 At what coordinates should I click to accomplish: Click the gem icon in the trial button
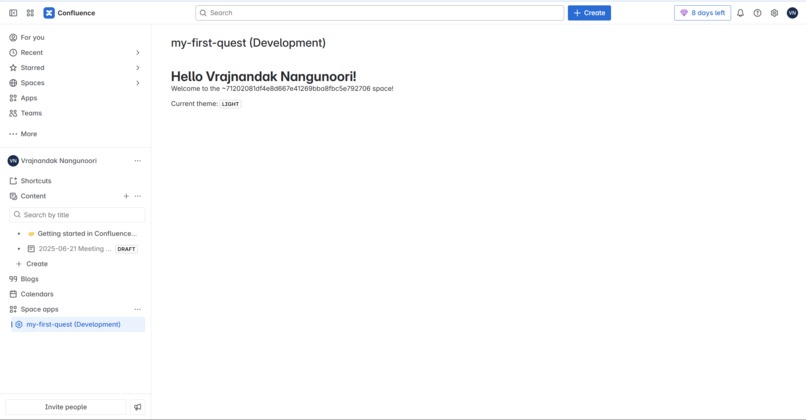[x=684, y=13]
